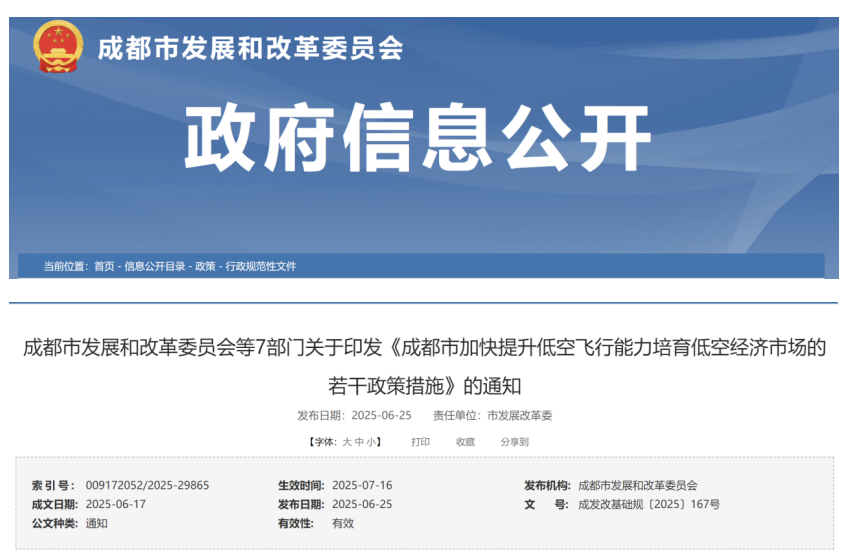Click the 生效时间 value 2025-07-16
This screenshot has height=559, width=850.
click(362, 485)
